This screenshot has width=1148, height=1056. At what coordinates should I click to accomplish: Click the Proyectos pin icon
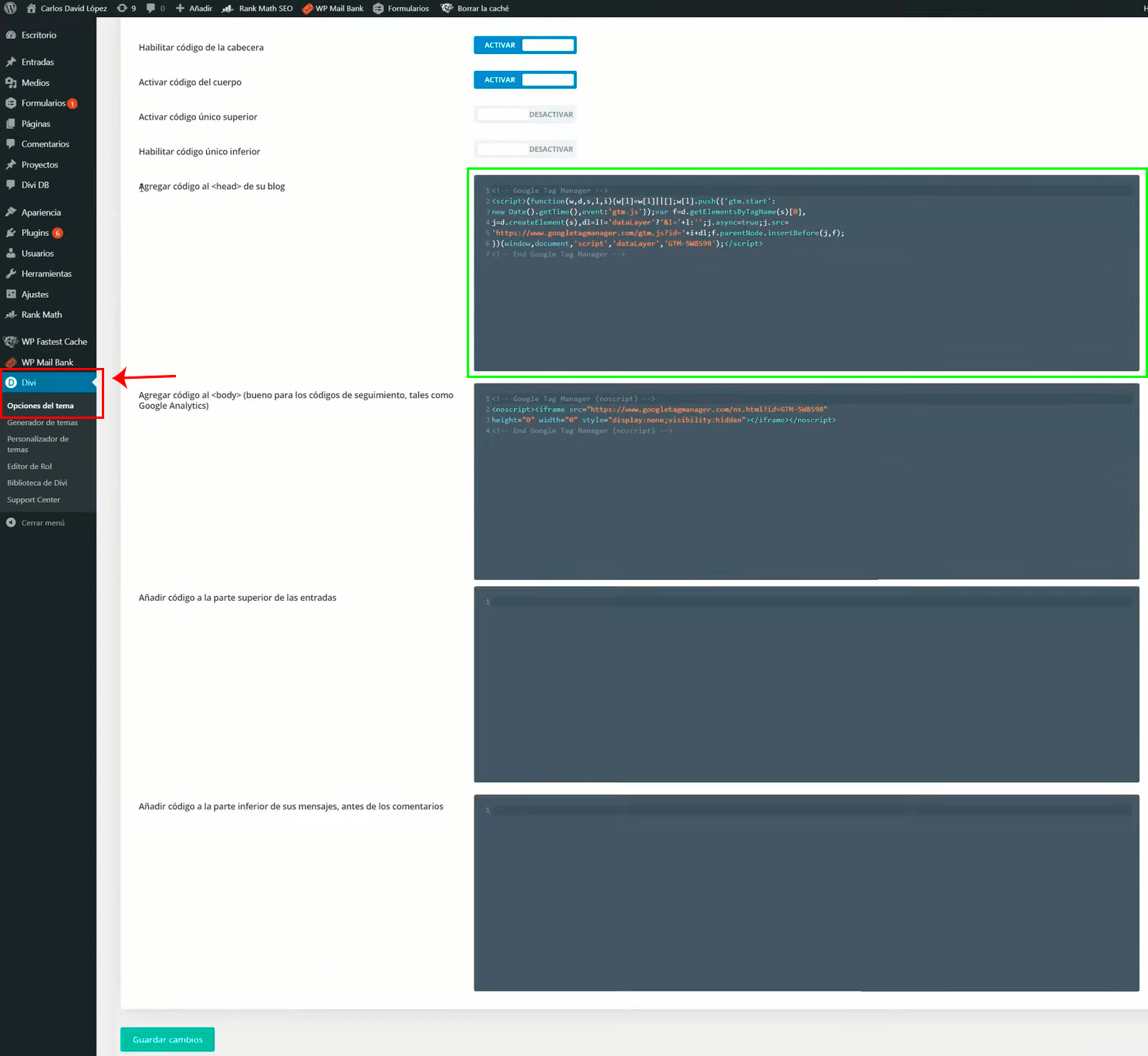coord(11,165)
